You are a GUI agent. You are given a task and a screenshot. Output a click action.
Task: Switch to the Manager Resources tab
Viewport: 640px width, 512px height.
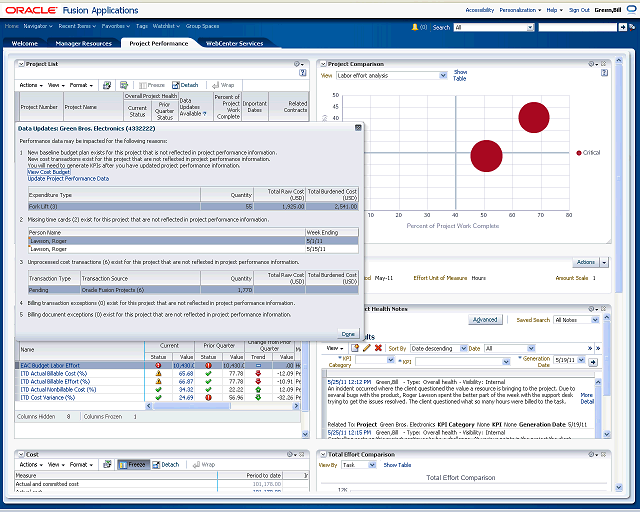coord(83,43)
